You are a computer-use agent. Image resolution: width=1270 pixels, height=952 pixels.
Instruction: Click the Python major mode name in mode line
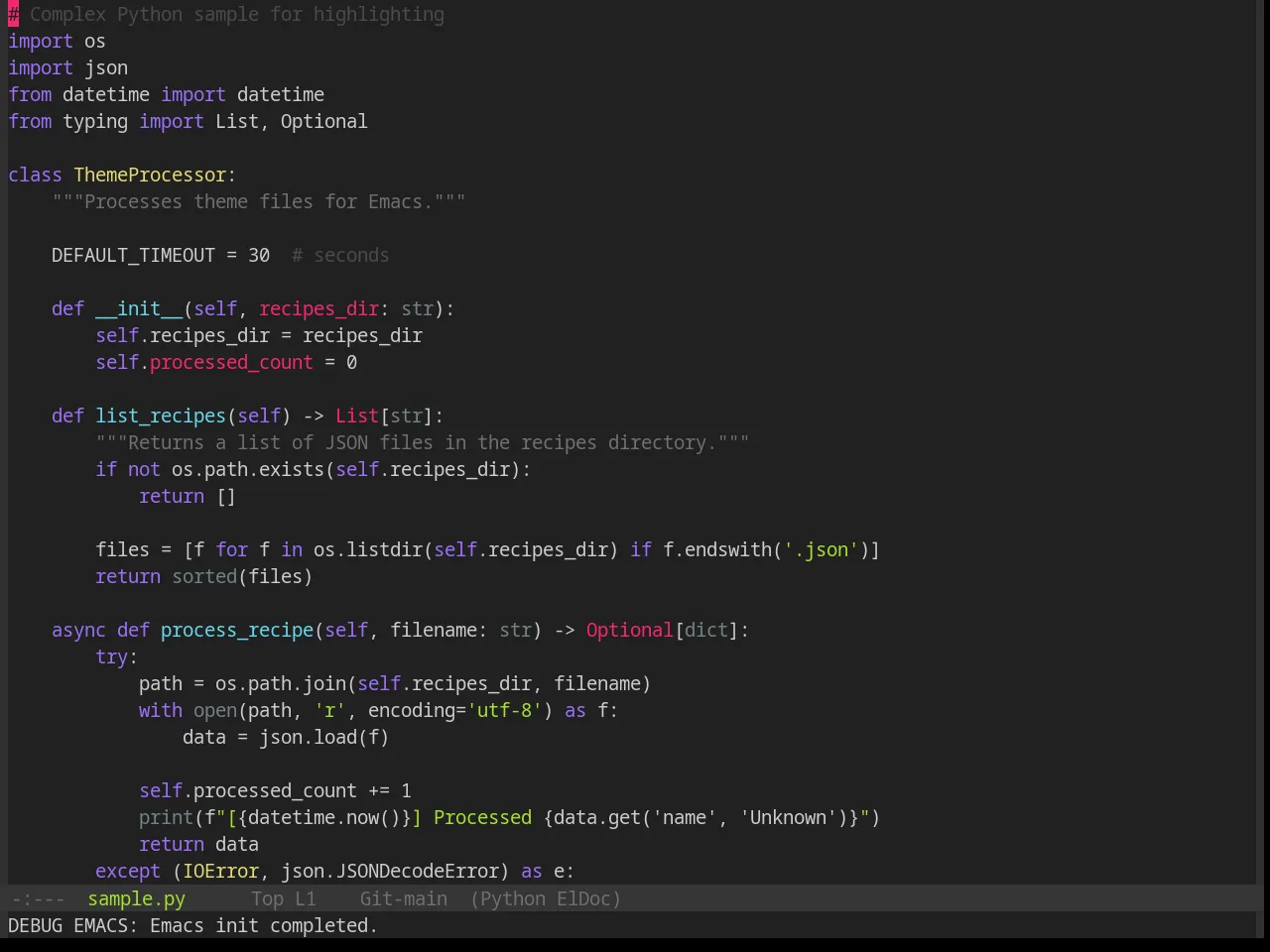513,898
